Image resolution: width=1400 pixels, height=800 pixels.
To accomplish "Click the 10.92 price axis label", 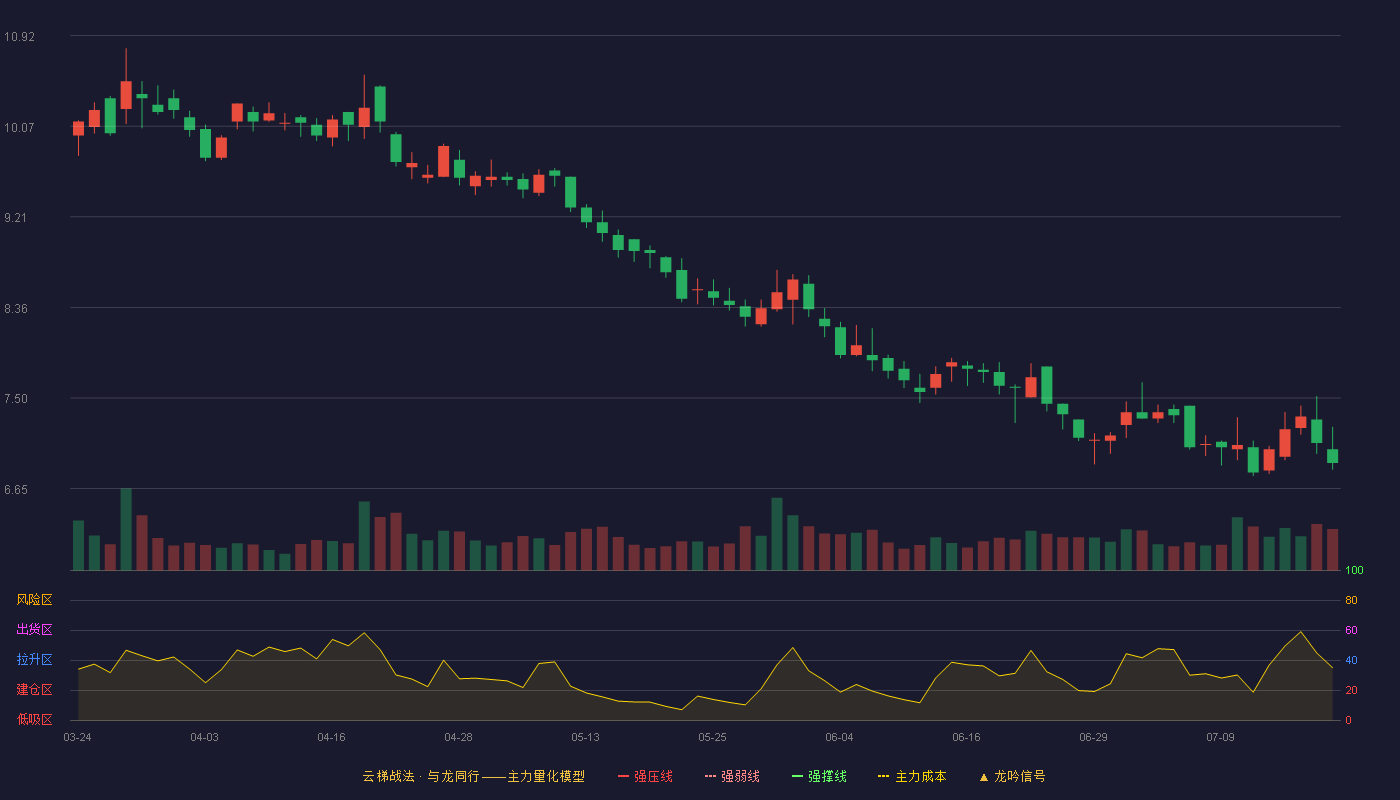I will pos(19,37).
